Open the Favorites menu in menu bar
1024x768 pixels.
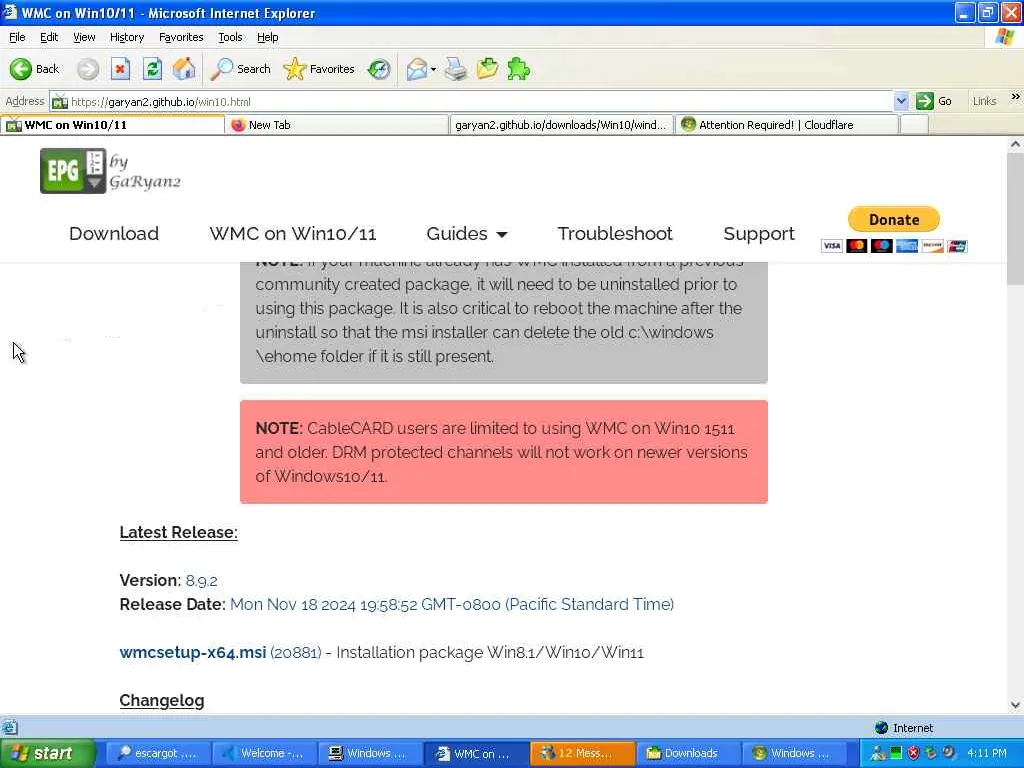[x=181, y=37]
